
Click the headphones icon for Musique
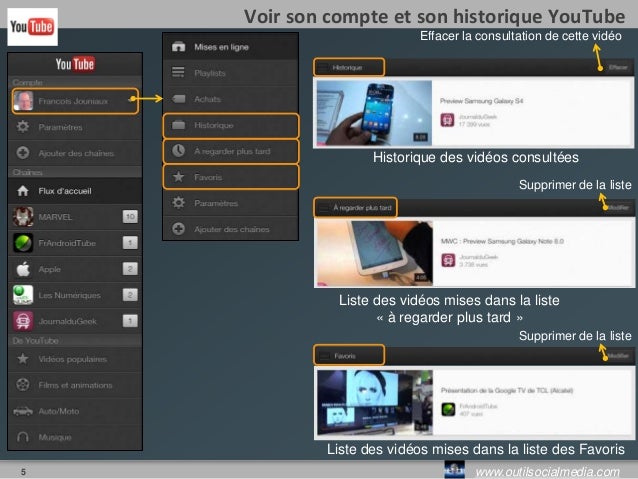pos(23,437)
